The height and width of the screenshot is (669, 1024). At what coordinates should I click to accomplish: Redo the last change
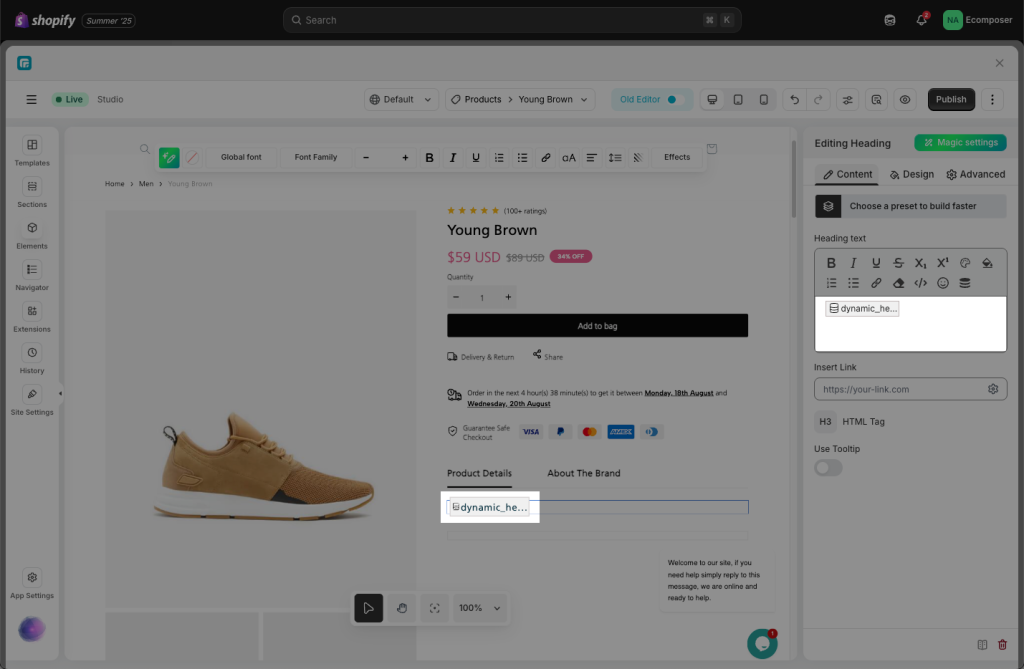[x=818, y=99]
